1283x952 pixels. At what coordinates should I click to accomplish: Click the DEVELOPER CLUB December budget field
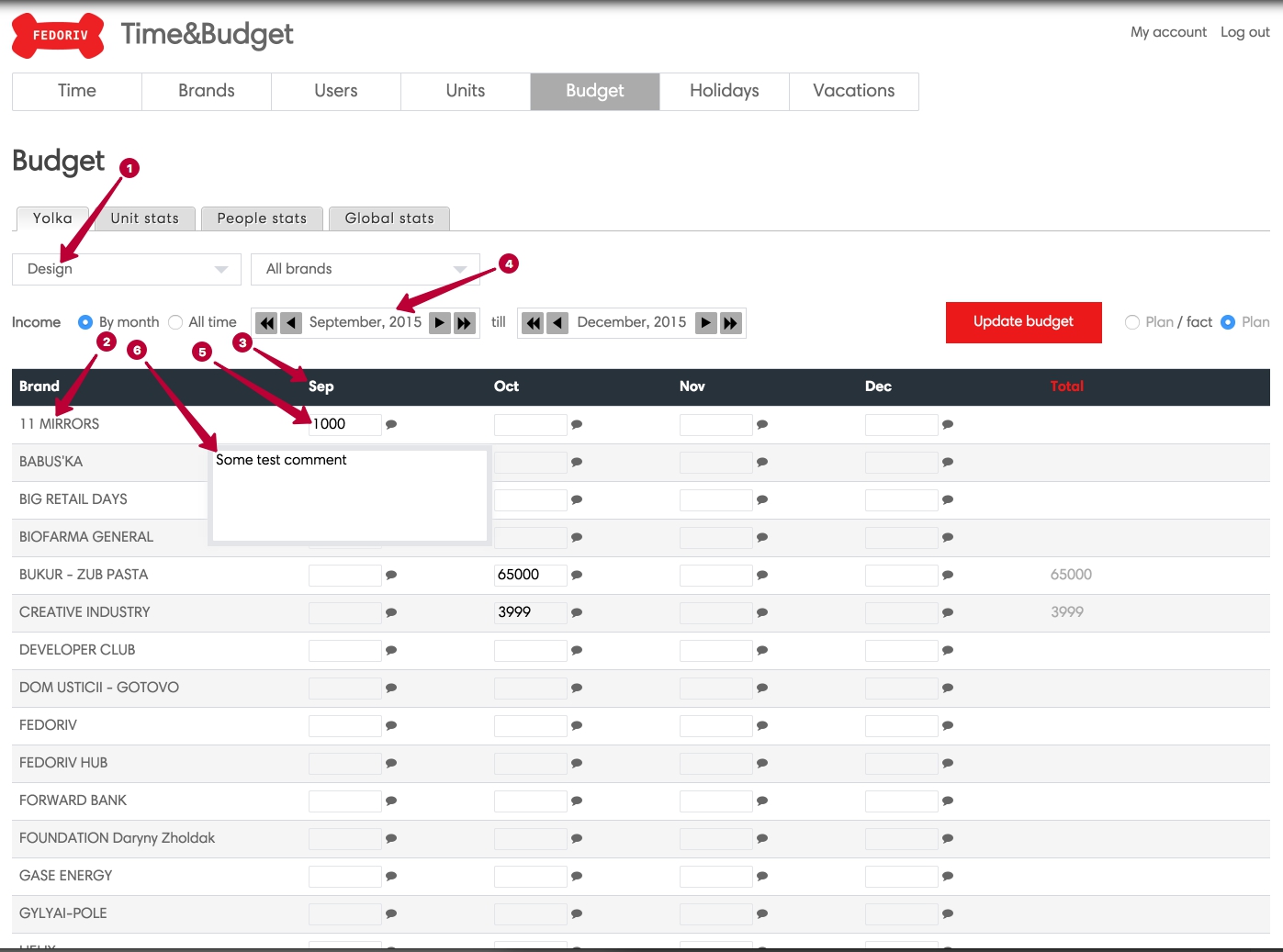[x=902, y=650]
